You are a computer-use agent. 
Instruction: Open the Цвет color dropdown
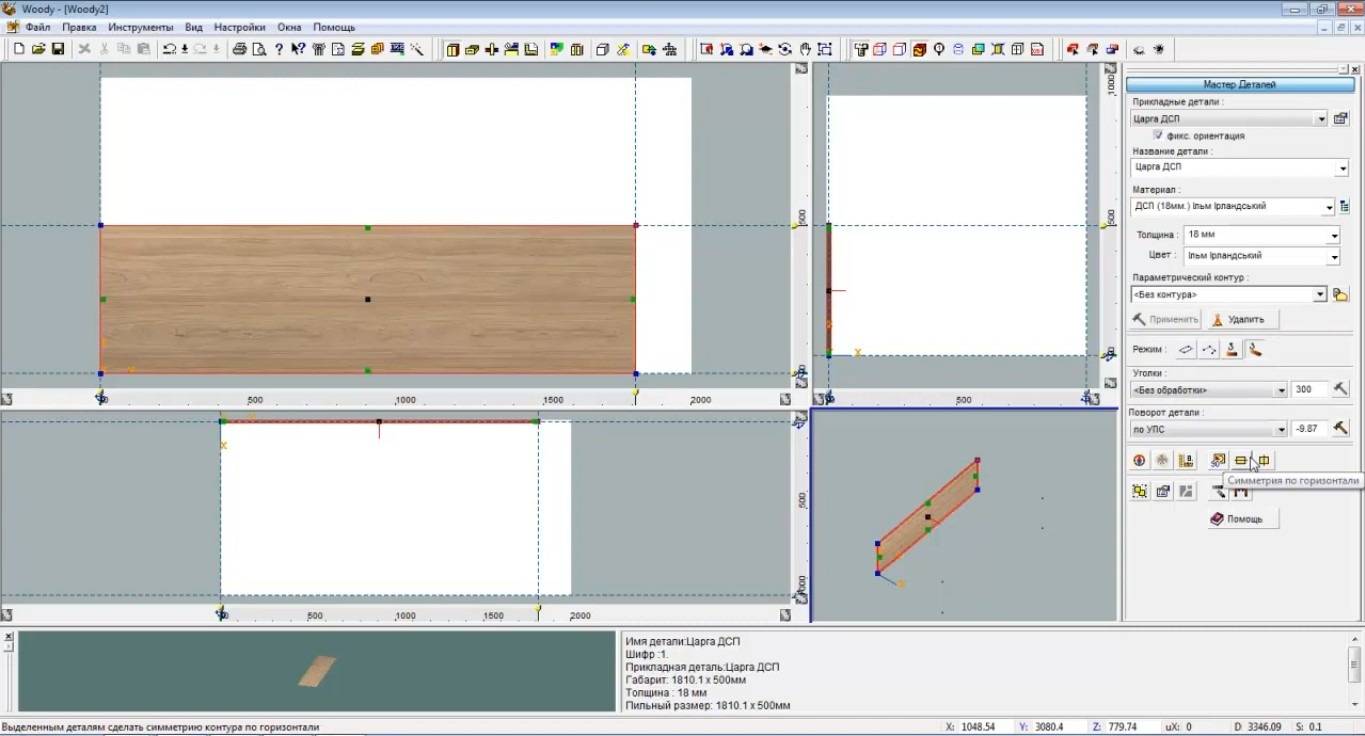1334,257
